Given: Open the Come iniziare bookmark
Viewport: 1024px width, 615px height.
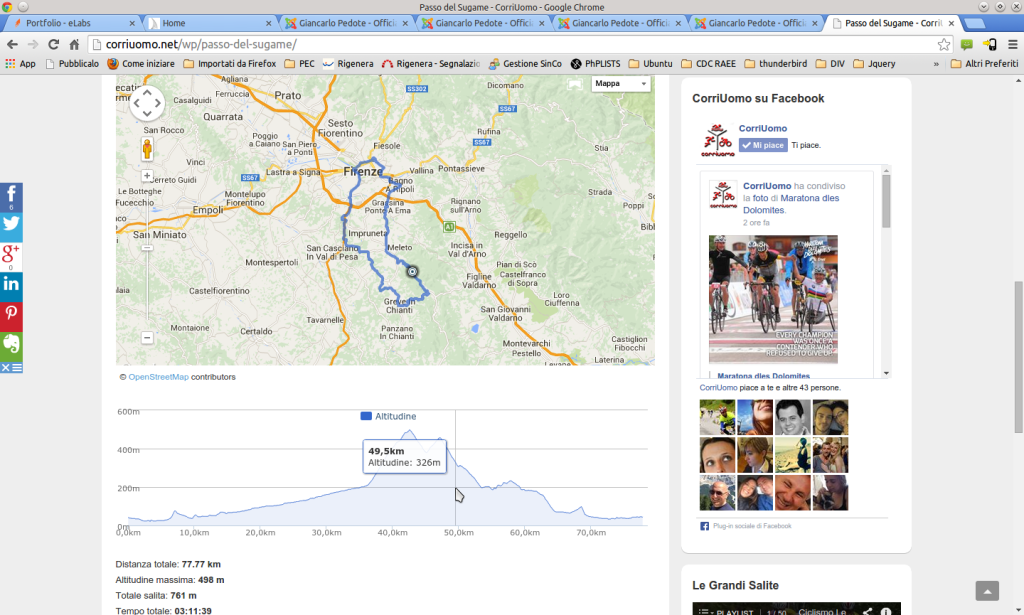Looking at the screenshot, I should [141, 63].
